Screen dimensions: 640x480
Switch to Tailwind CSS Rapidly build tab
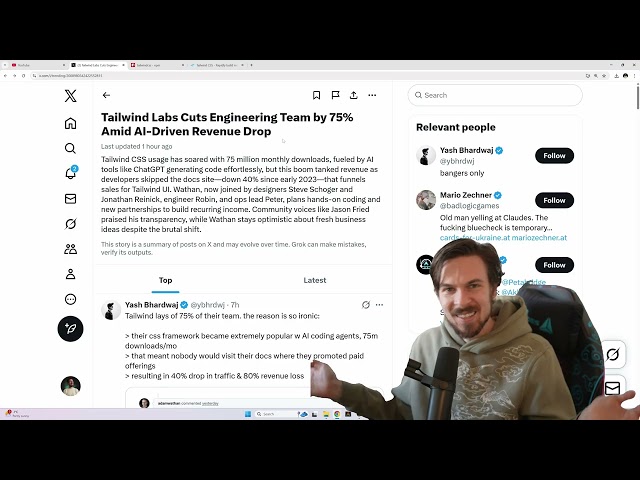click(x=216, y=65)
